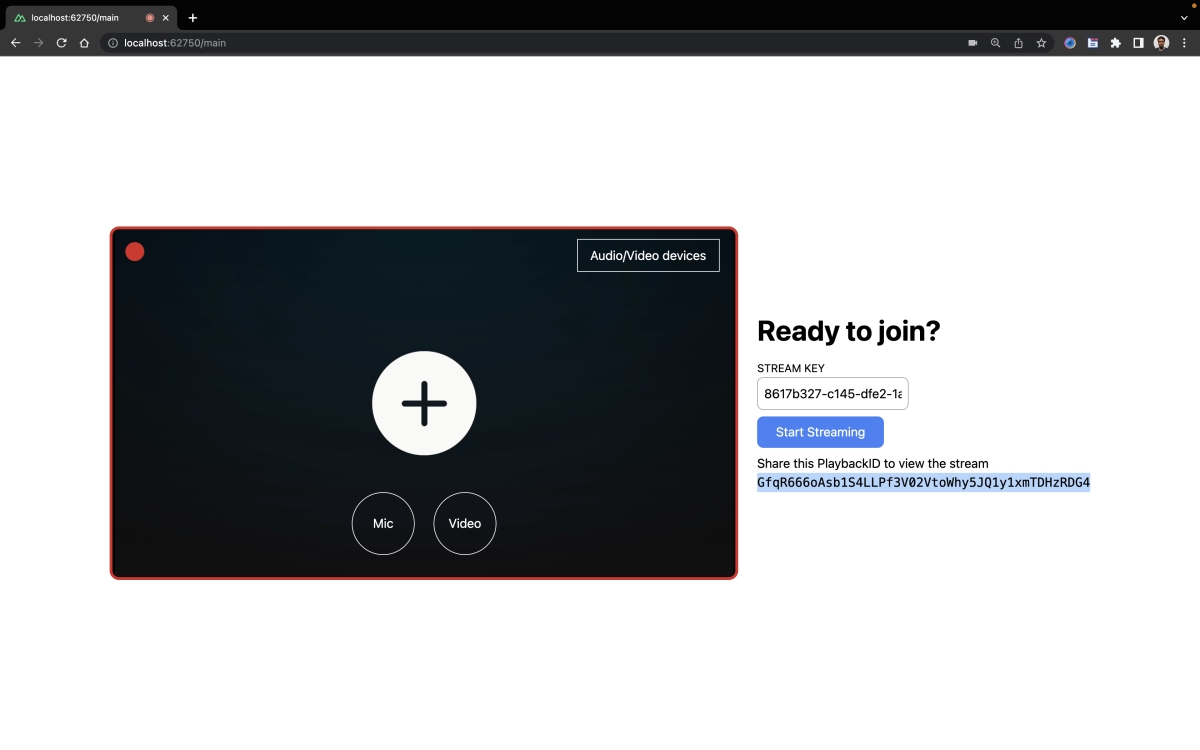The height and width of the screenshot is (750, 1200).
Task: Close the localhost:62750/main tab
Action: coord(166,18)
